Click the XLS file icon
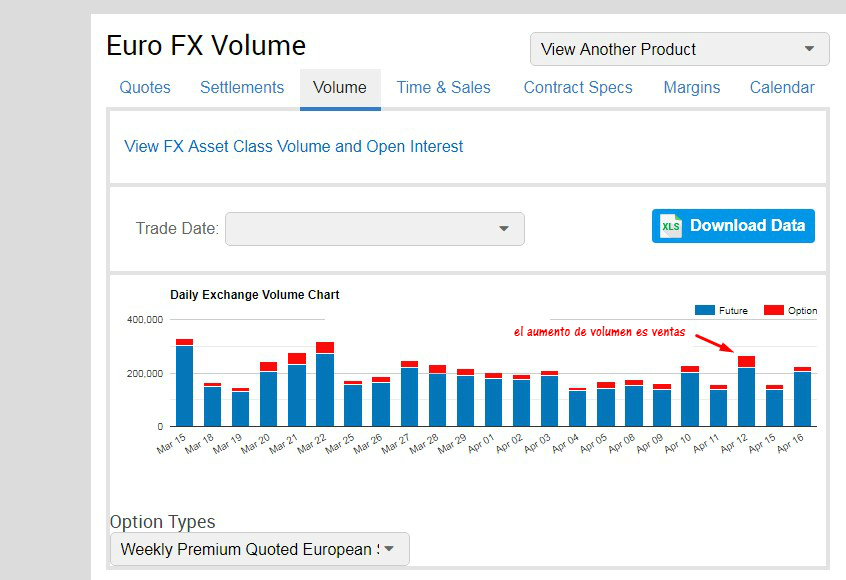The height and width of the screenshot is (580, 846). [671, 226]
